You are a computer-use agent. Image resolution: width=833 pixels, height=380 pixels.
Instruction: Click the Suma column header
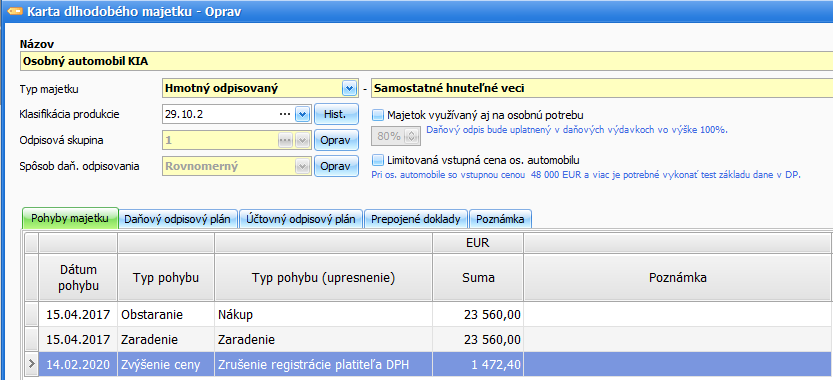point(478,277)
